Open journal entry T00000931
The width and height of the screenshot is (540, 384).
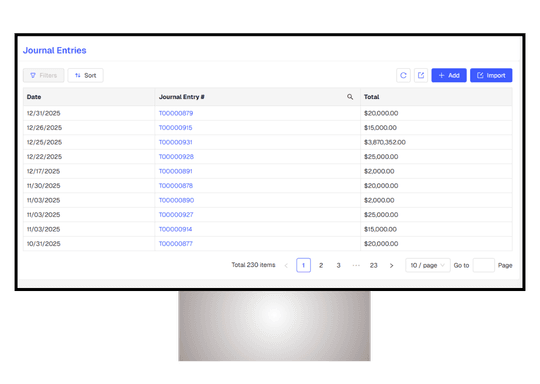point(176,142)
